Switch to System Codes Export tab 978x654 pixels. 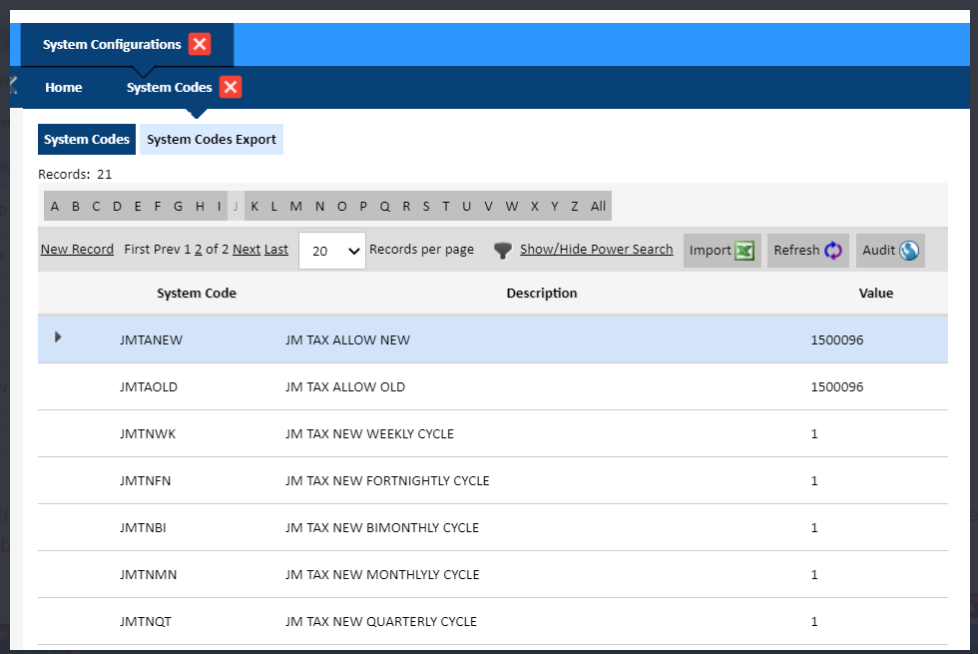[x=211, y=139]
